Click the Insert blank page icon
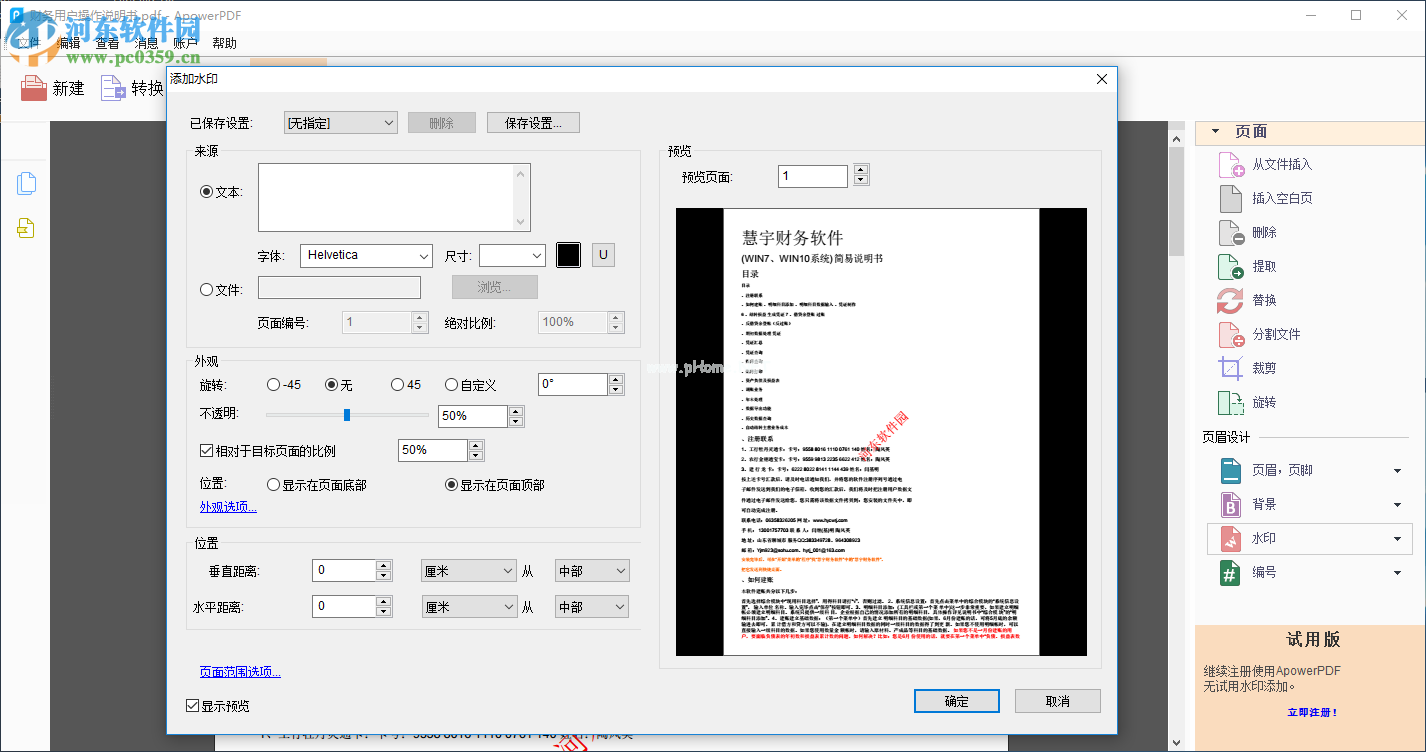 point(1230,198)
